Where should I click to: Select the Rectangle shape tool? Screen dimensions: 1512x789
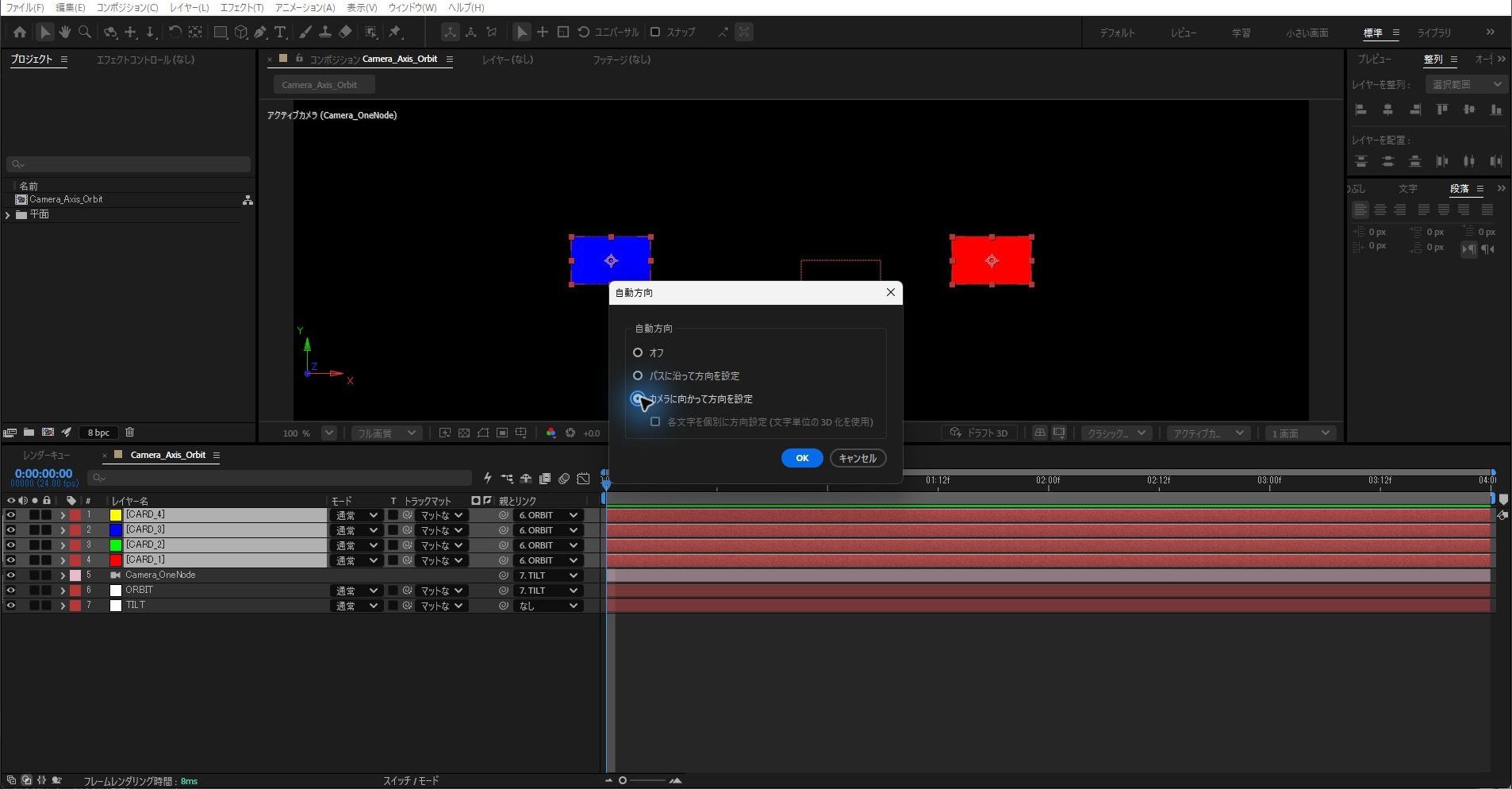(221, 33)
